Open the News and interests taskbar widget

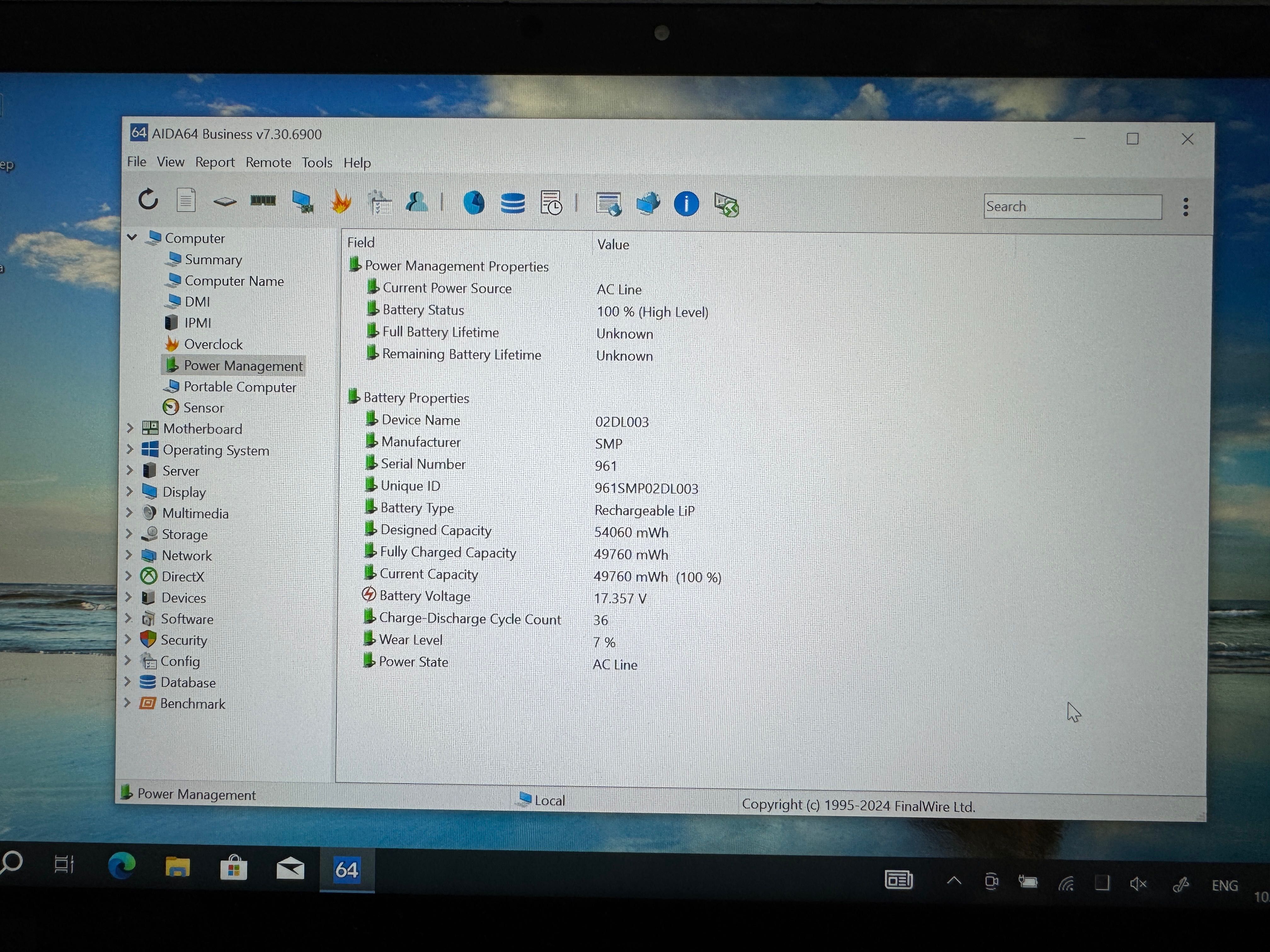point(899,879)
